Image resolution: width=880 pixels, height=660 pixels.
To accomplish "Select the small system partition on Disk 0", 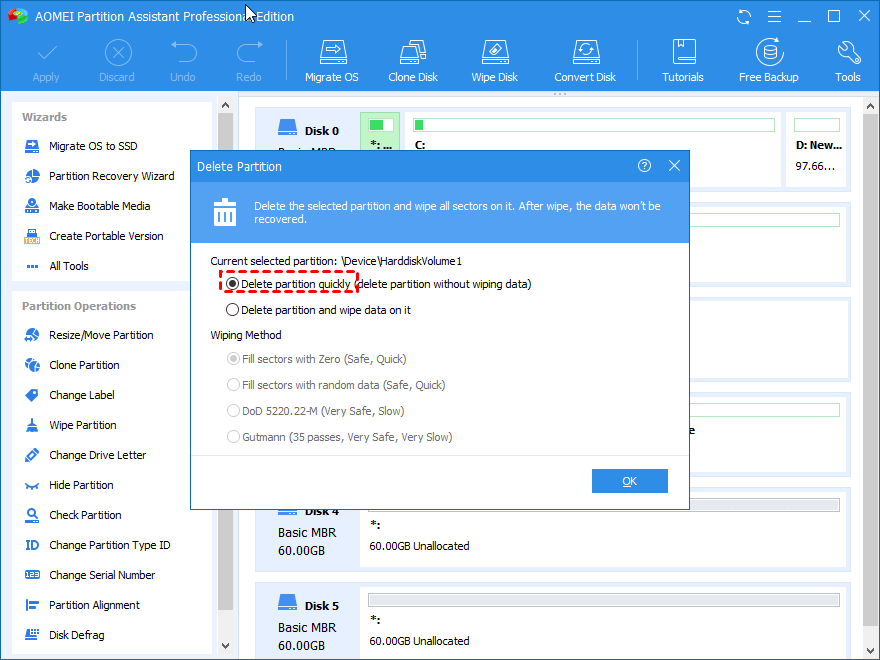I will click(380, 131).
